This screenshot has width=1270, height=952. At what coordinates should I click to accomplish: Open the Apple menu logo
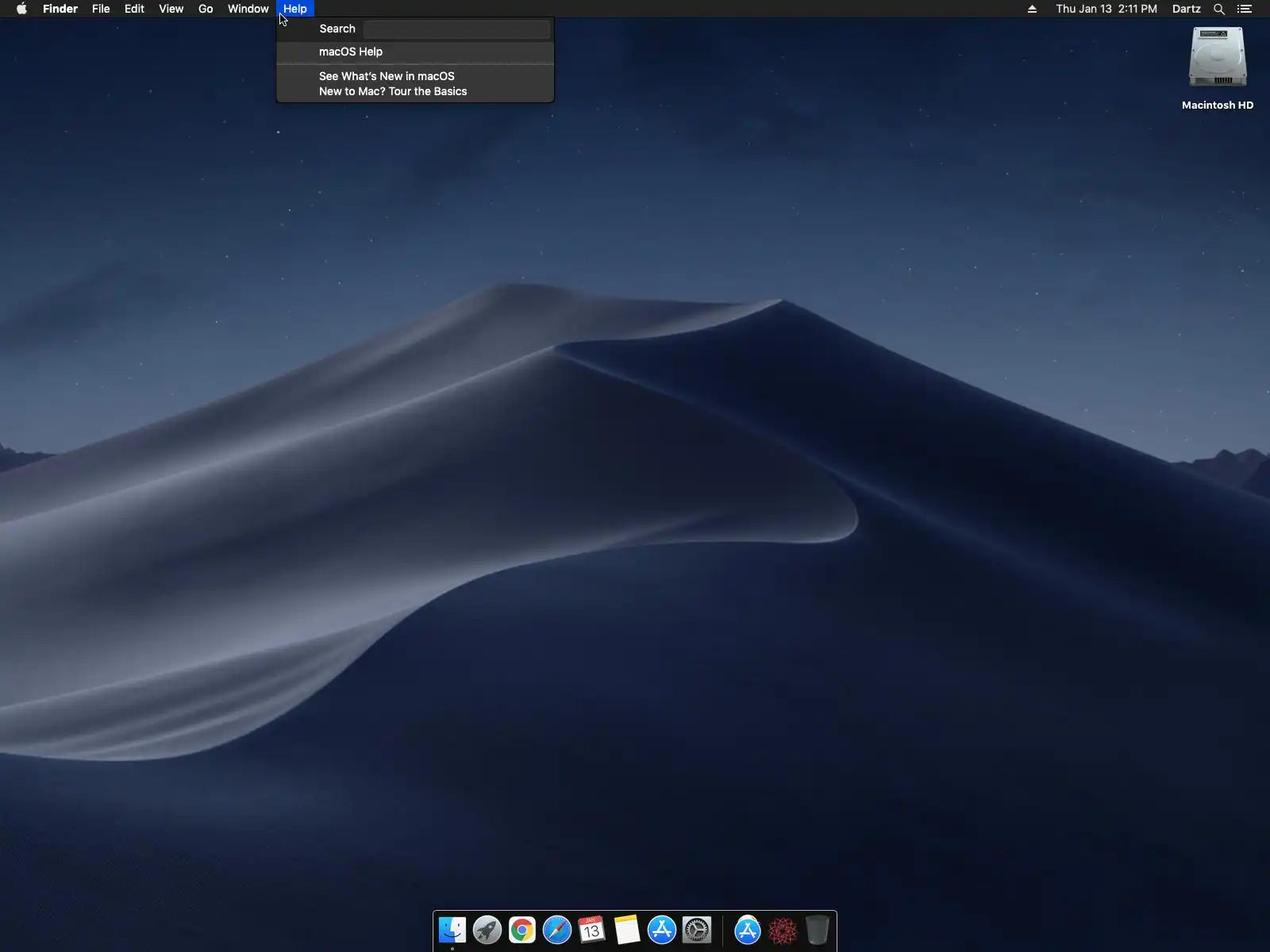[21, 9]
